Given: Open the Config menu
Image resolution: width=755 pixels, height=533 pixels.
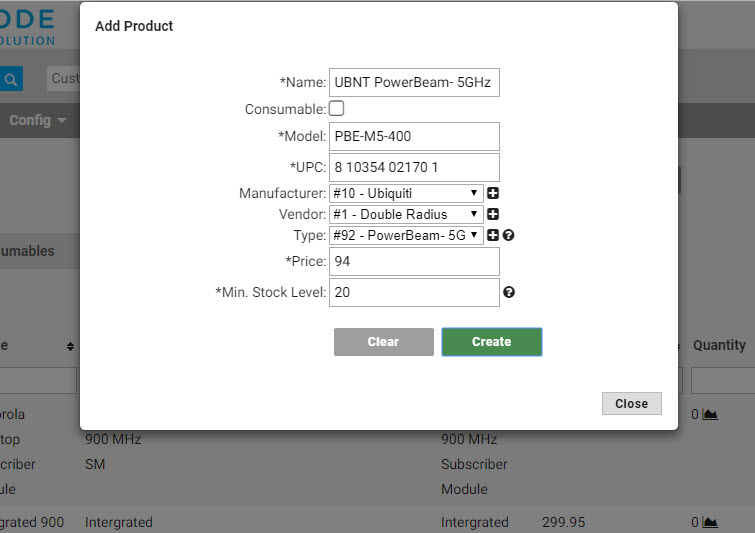Looking at the screenshot, I should [x=37, y=120].
